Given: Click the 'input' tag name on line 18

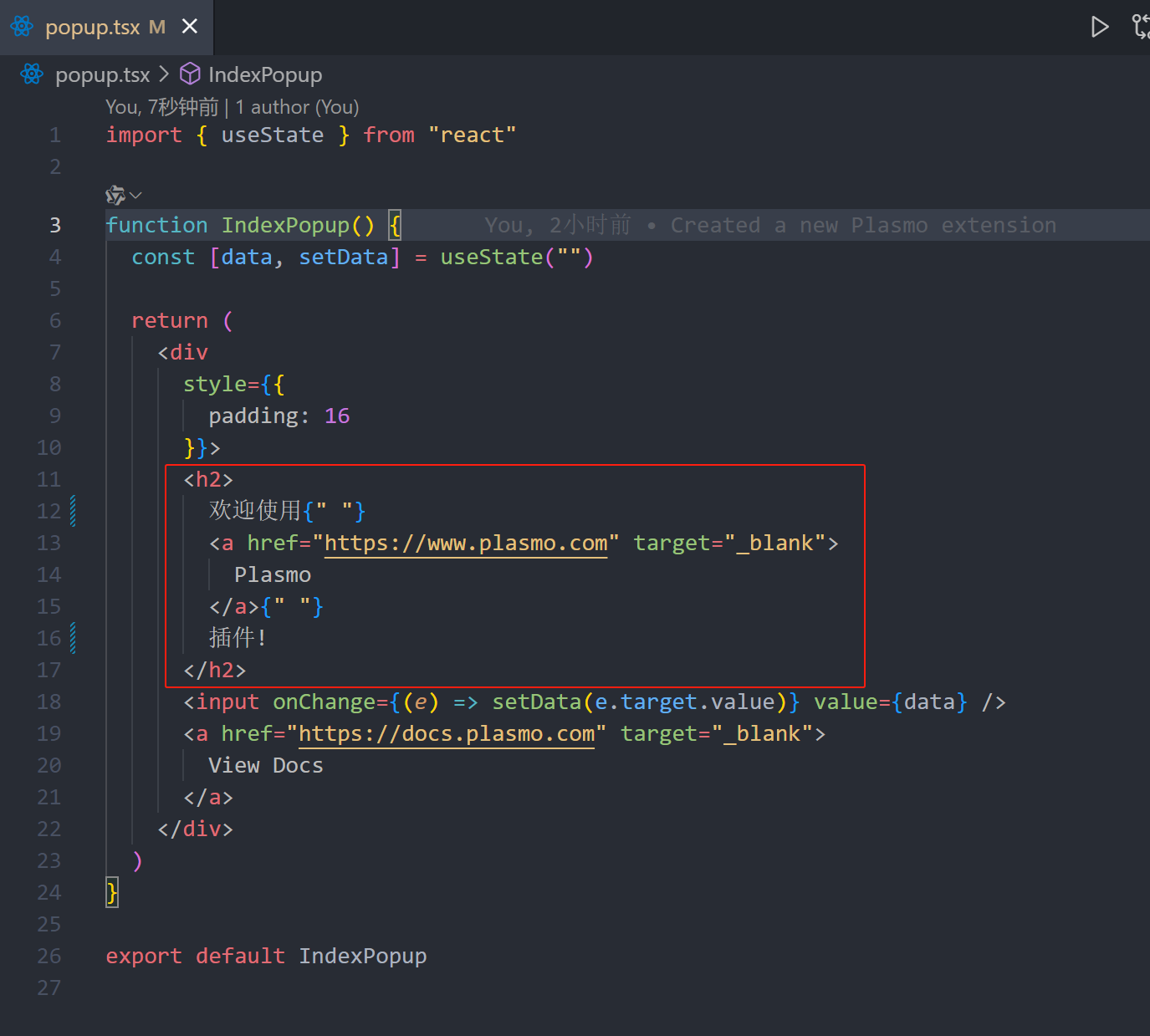Looking at the screenshot, I should click(x=227, y=702).
